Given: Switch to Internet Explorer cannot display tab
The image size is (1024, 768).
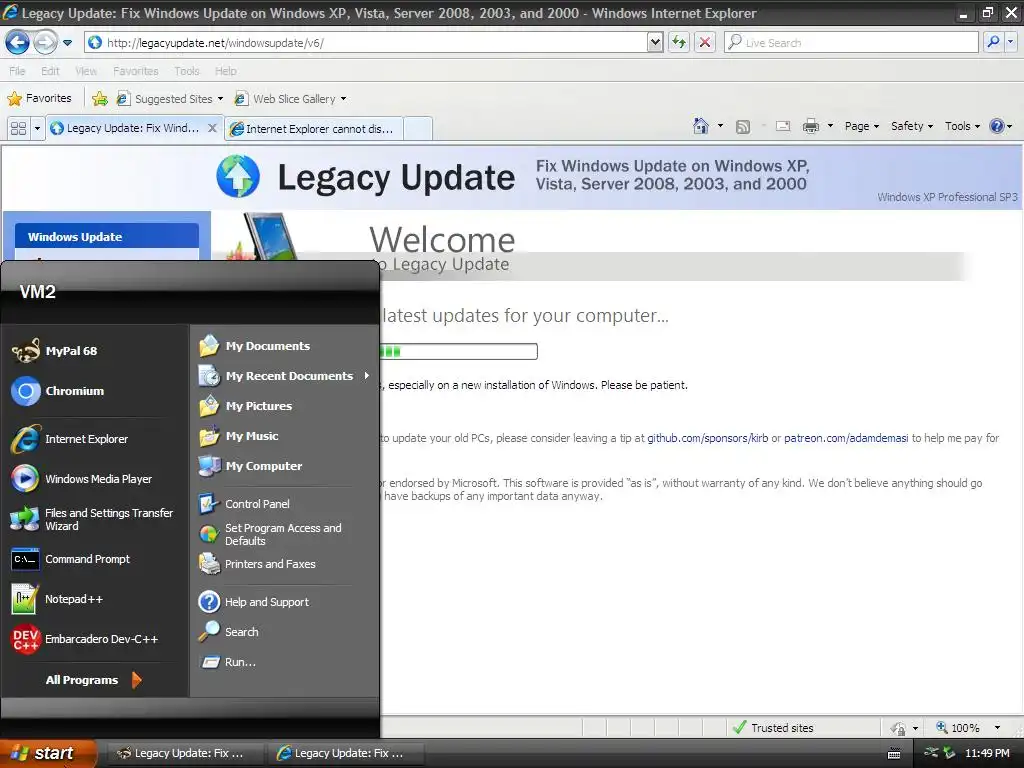Looking at the screenshot, I should click(x=313, y=129).
